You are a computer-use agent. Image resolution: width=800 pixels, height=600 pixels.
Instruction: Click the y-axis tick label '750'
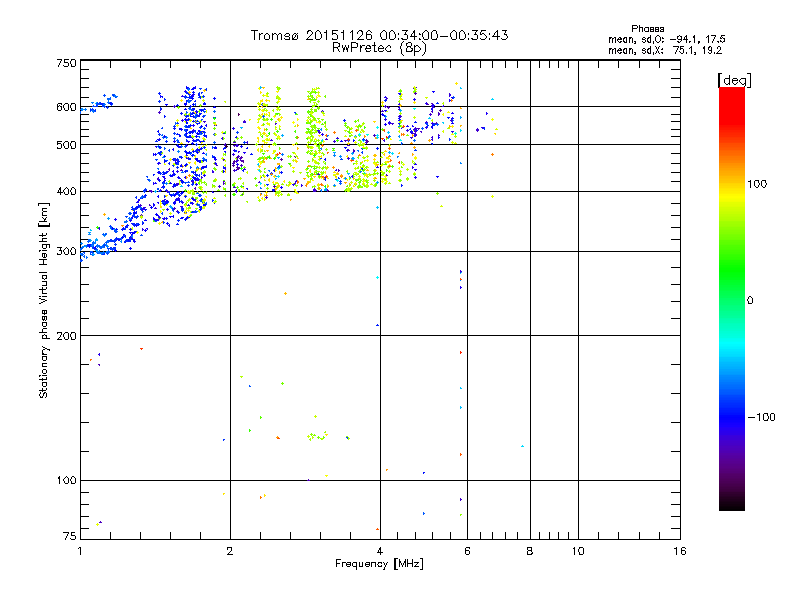(66, 64)
